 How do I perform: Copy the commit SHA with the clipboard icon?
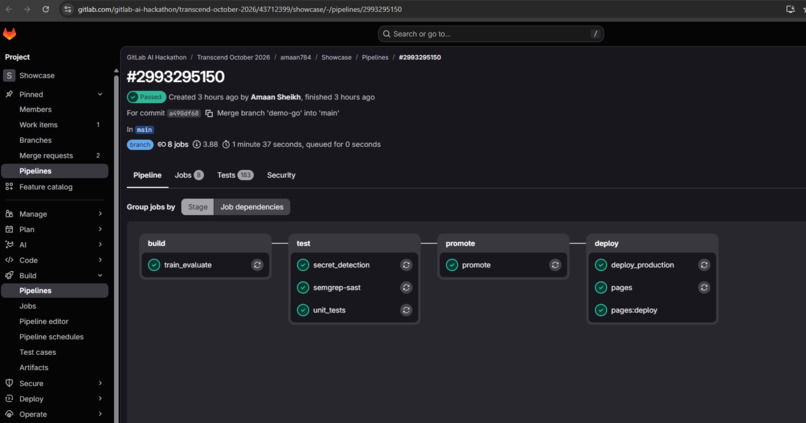tap(209, 113)
